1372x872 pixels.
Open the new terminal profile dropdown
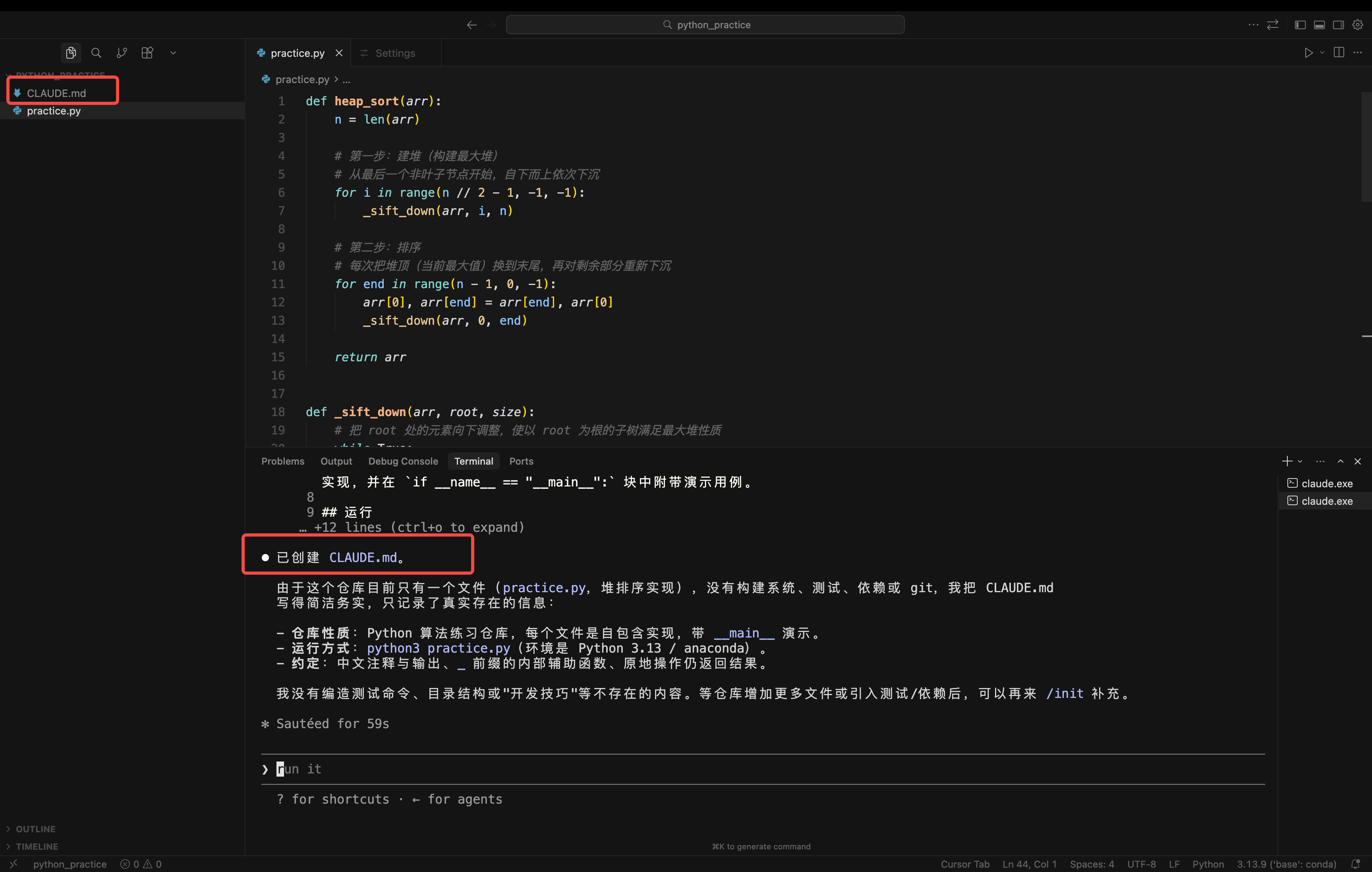(1300, 461)
